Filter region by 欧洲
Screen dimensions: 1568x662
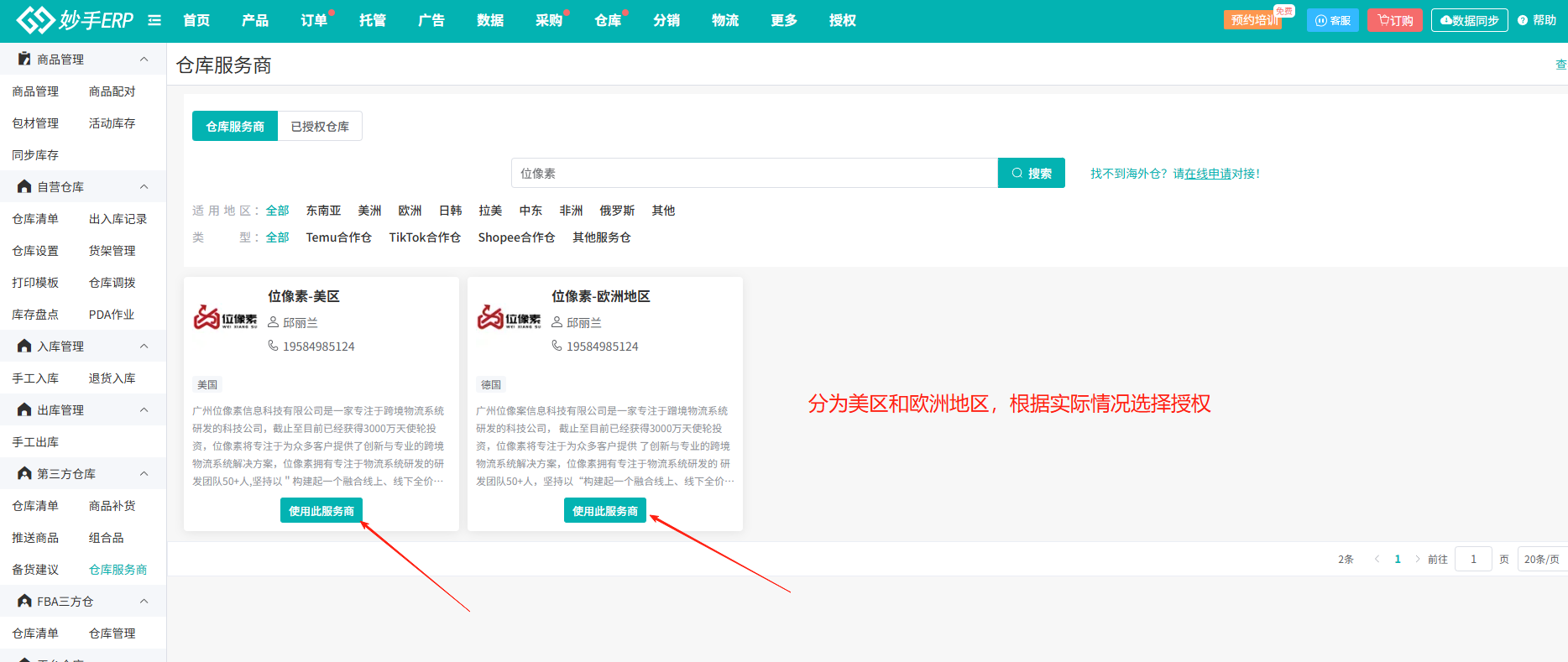tap(410, 211)
